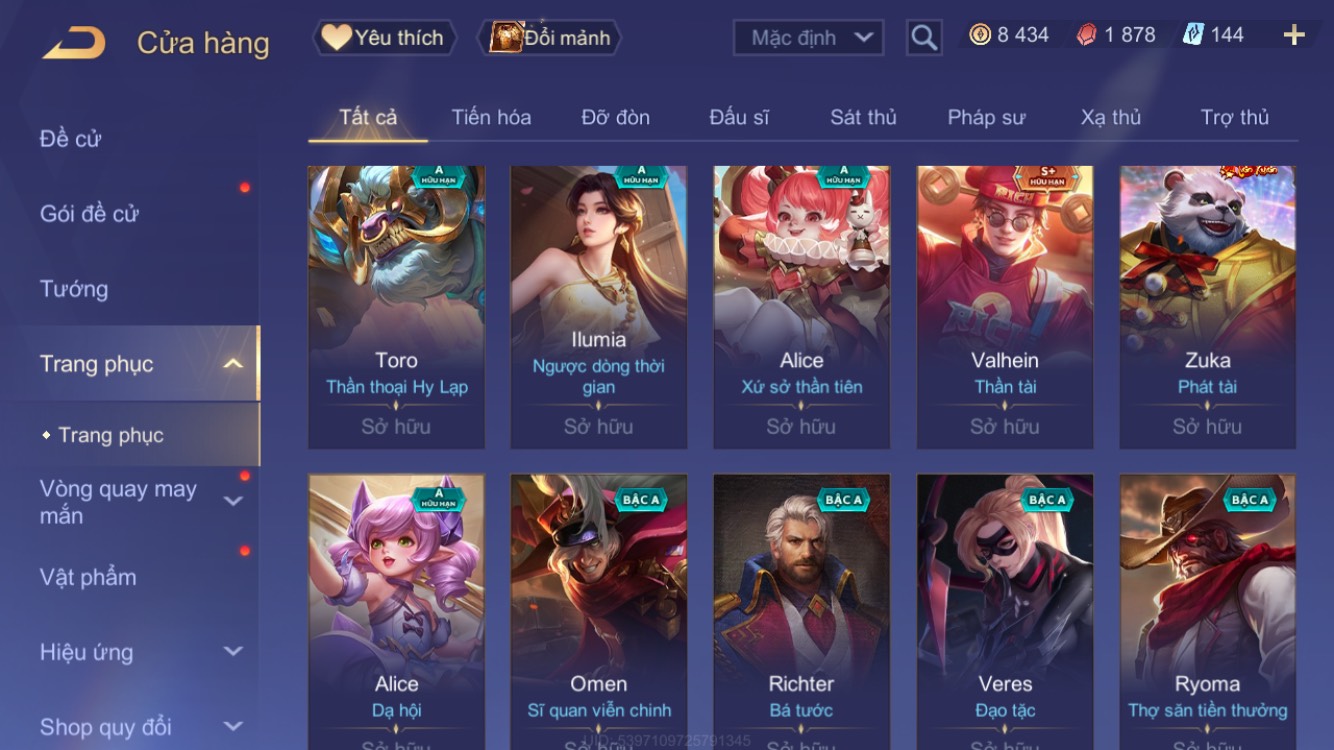Open the Gói đề cử sidebar item

tap(89, 214)
